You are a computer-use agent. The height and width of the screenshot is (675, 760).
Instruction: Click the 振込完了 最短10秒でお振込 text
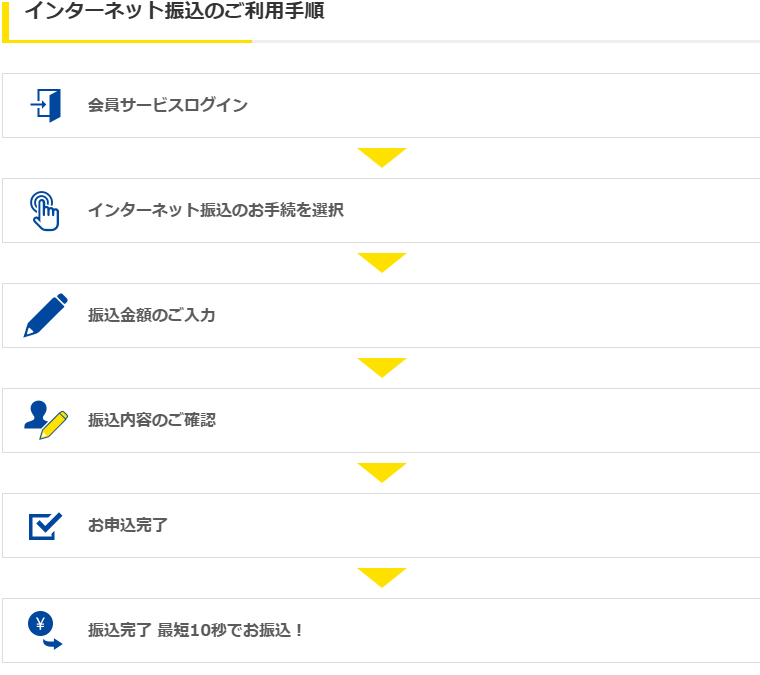pos(195,630)
